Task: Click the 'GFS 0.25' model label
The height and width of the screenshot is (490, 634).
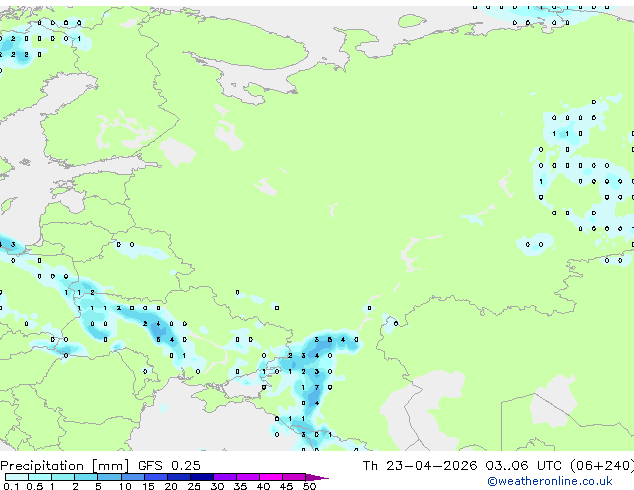Action: point(169,466)
